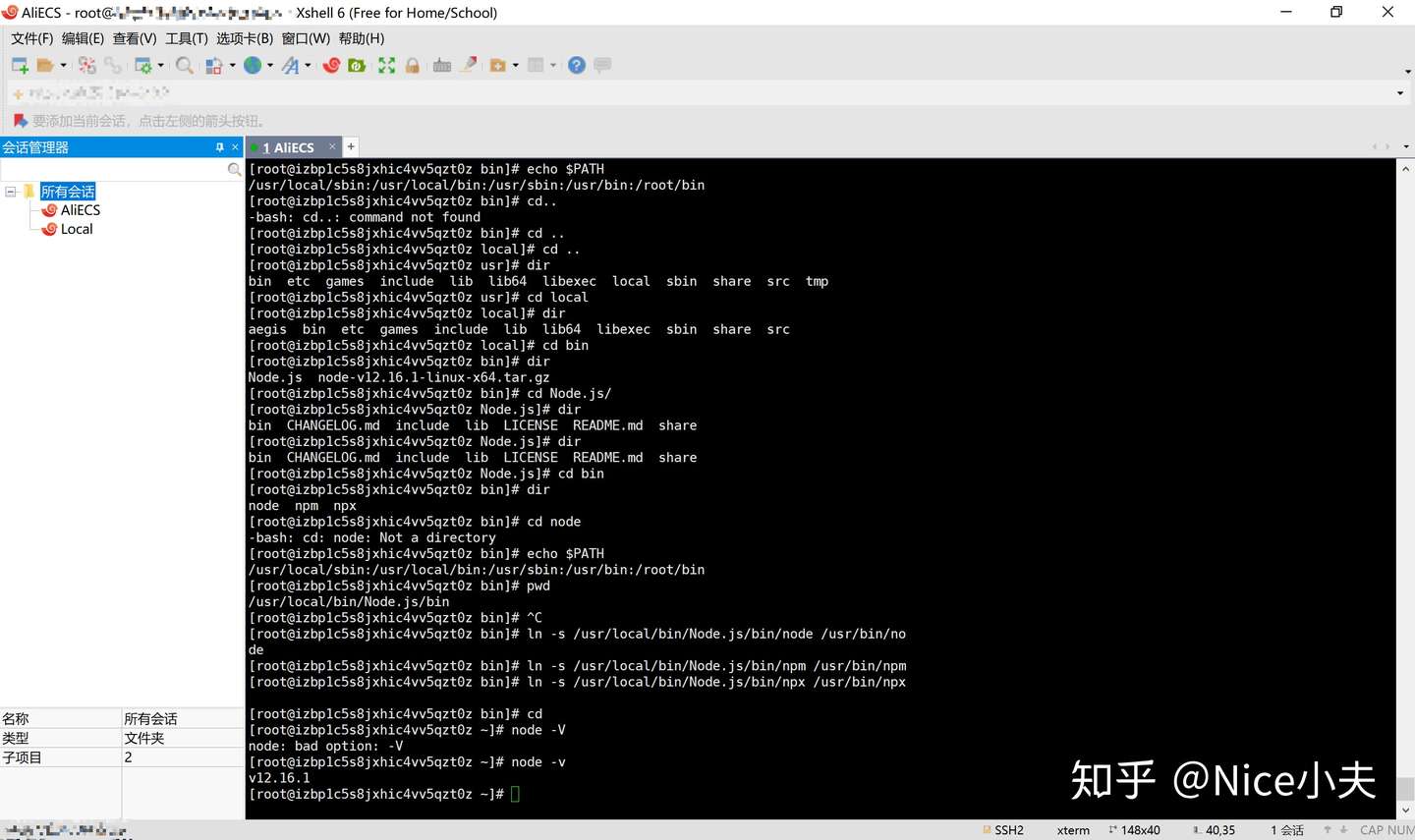Open the 文件(F) menu
1415x840 pixels.
(32, 38)
